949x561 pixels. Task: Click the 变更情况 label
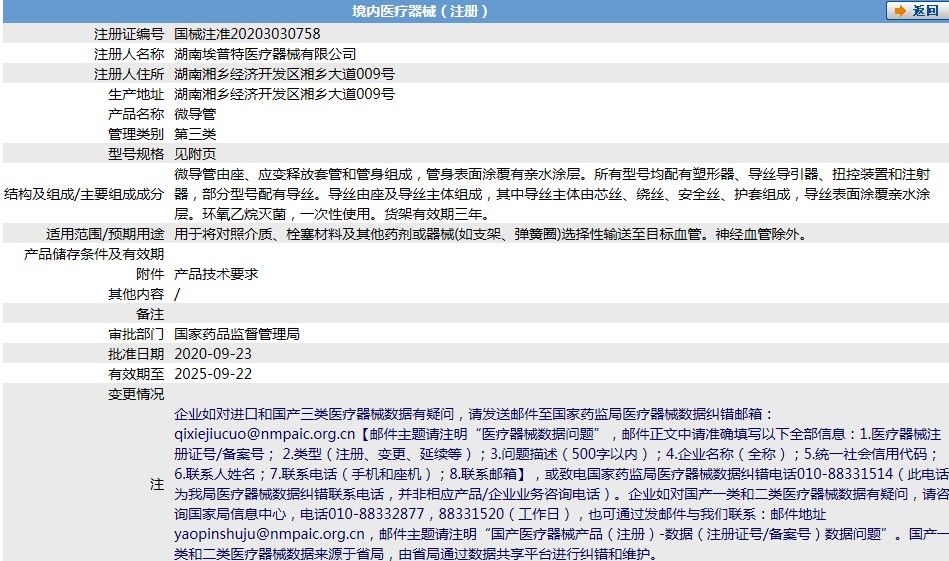(x=136, y=393)
